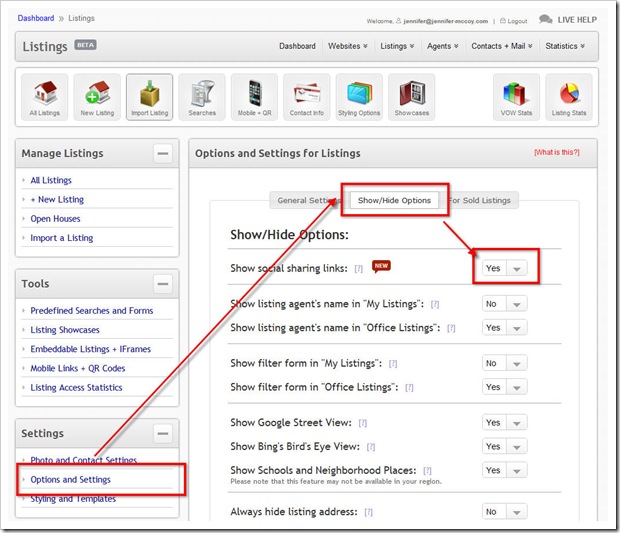Click help icon next to Always hide listing address
Viewport: 620px width, 533px height.
tap(369, 512)
